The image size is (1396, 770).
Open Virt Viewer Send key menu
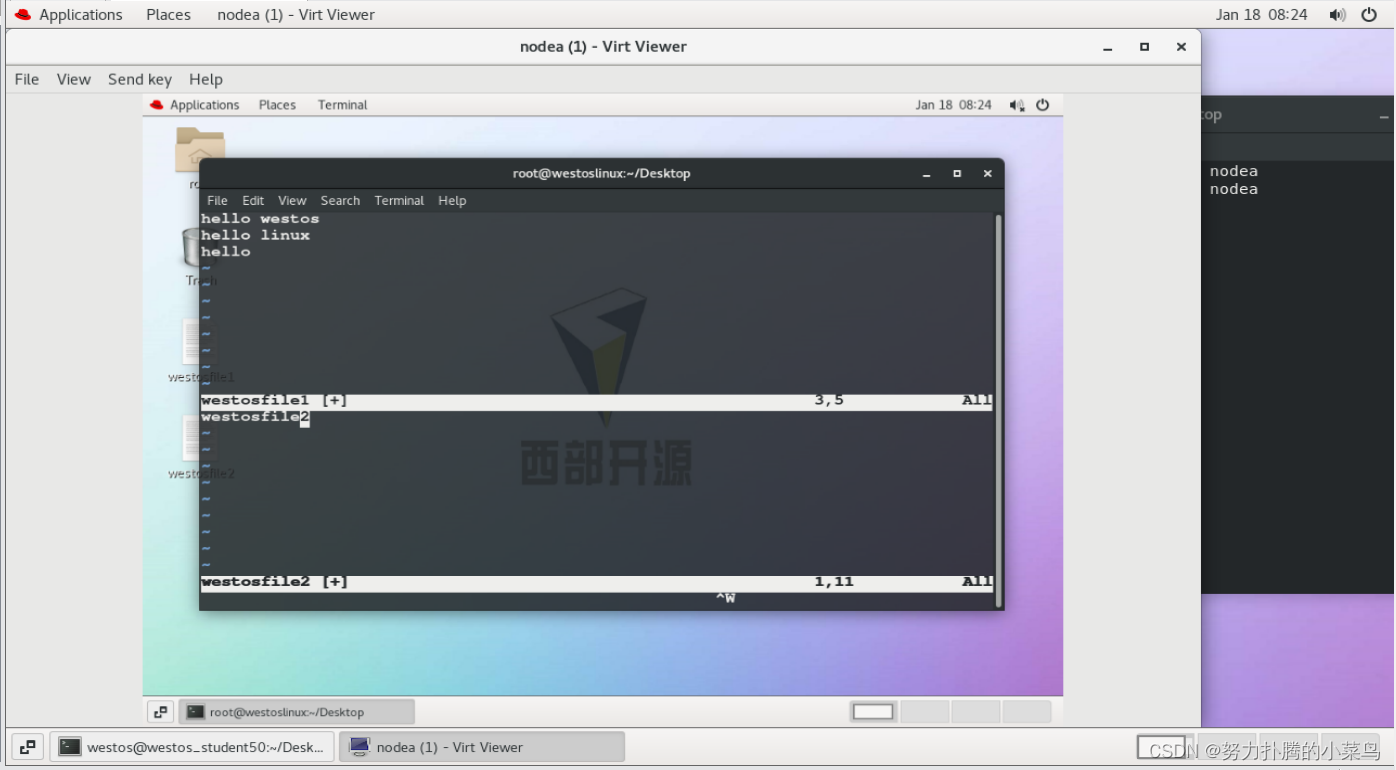click(x=140, y=79)
